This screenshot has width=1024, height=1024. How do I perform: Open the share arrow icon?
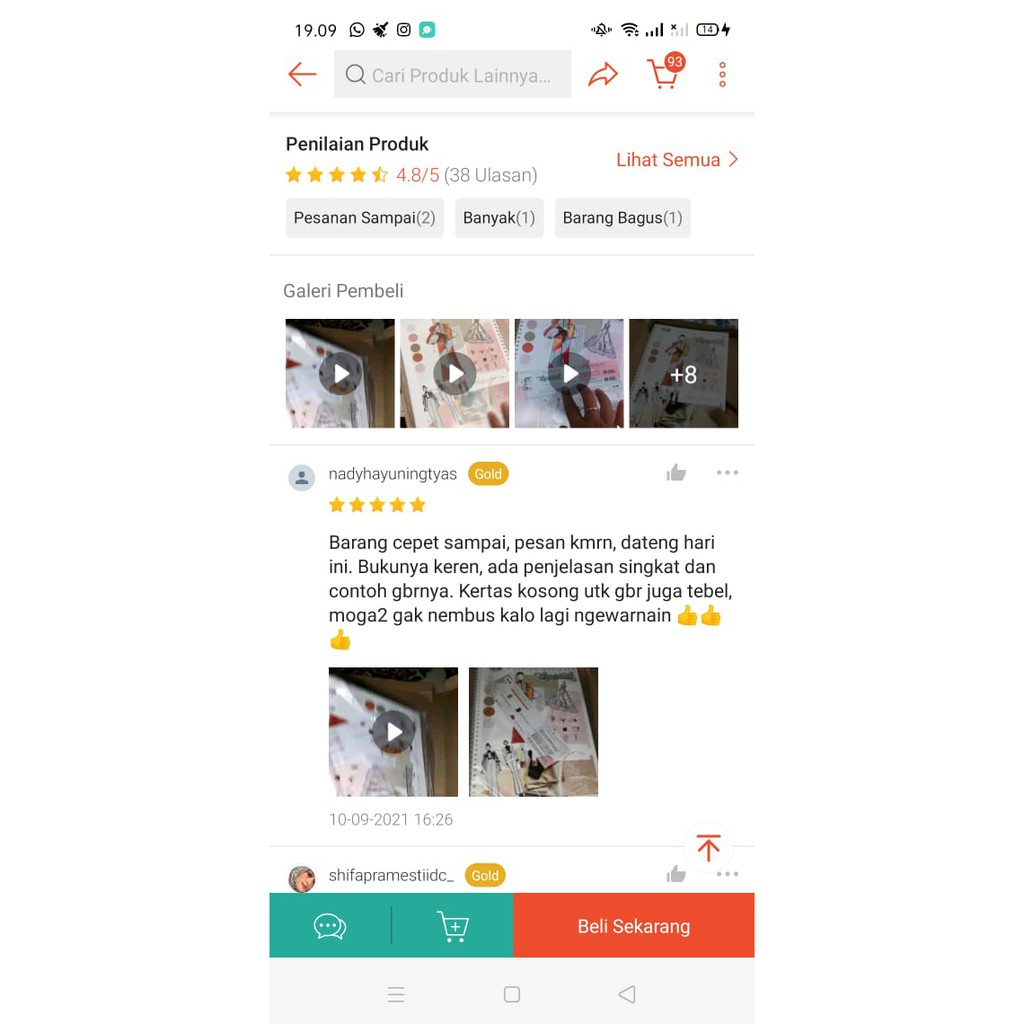click(x=602, y=74)
